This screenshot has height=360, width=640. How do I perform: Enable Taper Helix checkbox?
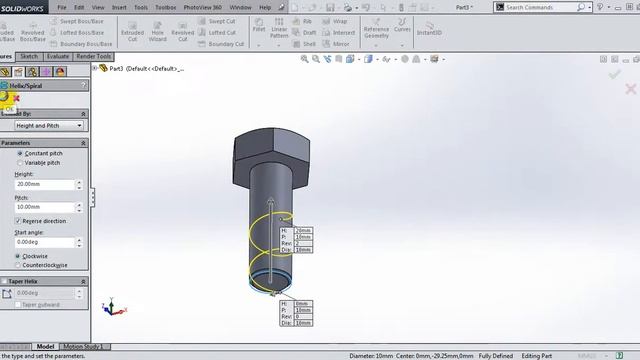tap(4, 281)
